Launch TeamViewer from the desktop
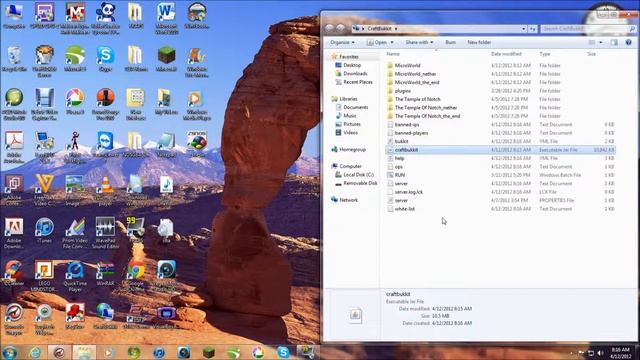This screenshot has width=640, height=360. [105, 144]
